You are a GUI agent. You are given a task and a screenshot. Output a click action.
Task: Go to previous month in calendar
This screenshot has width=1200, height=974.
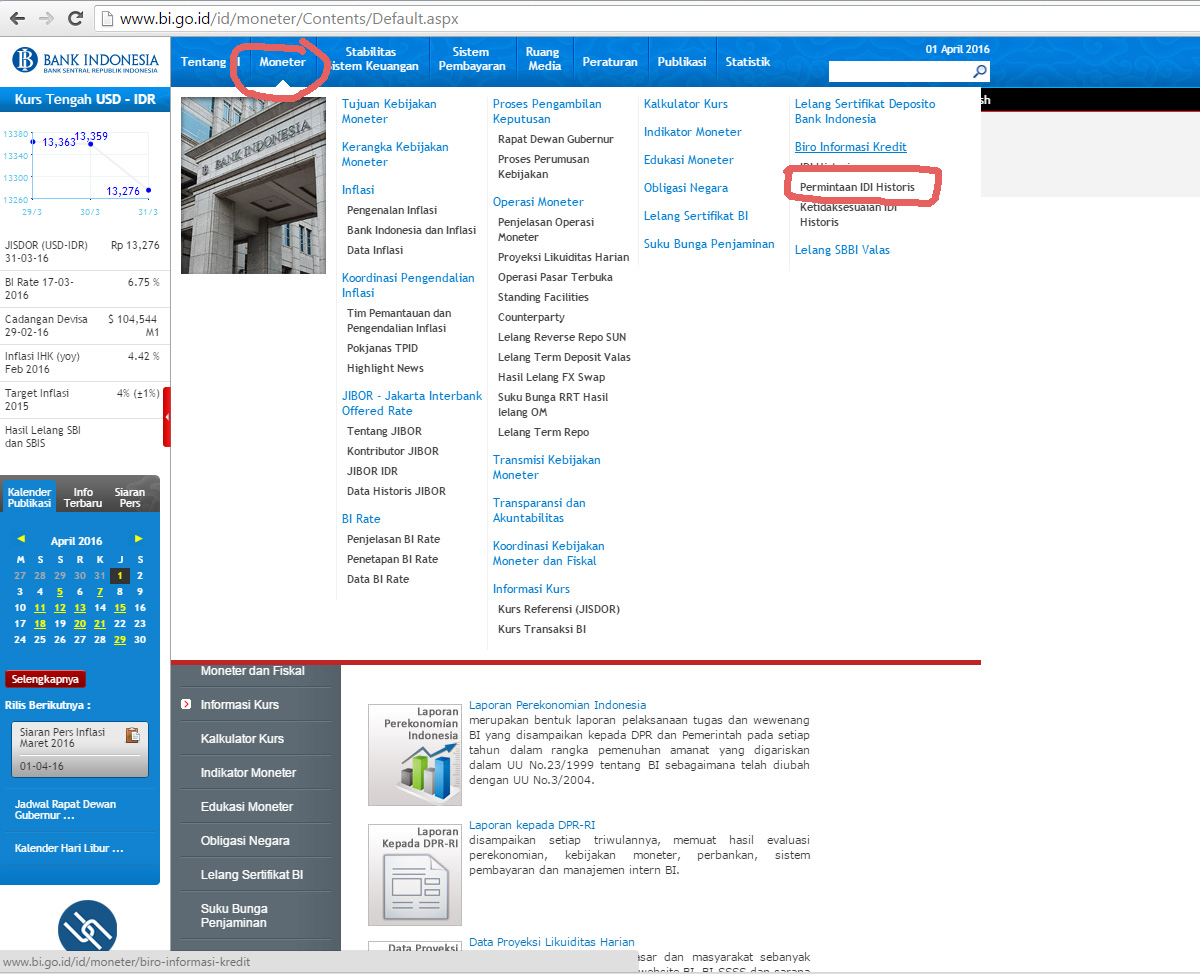click(x=21, y=539)
